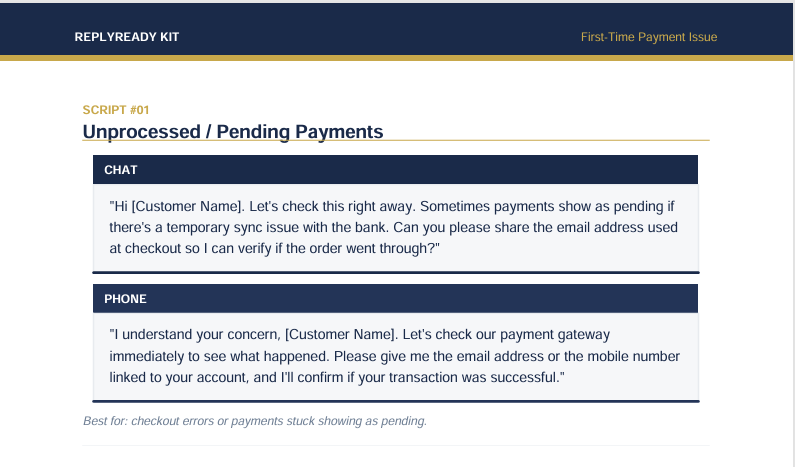
Task: Click the words 'payment gateway' in phone script
Action: 555,335
